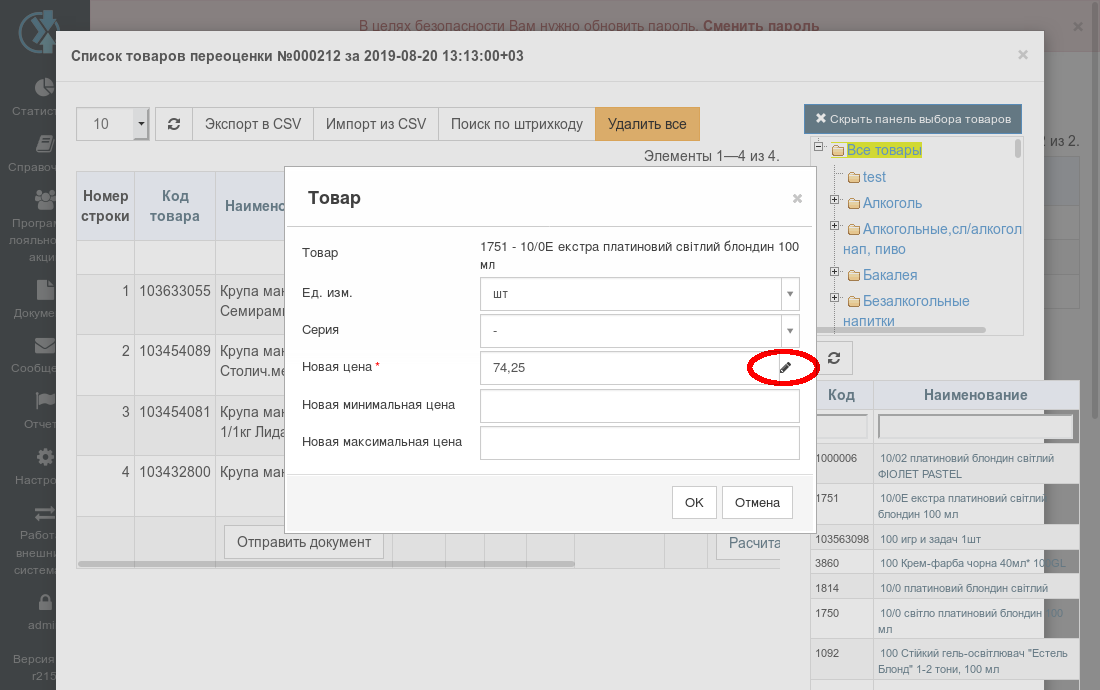This screenshot has width=1100, height=690.
Task: Open the Статистика pie chart sidebar icon
Action: tap(44, 88)
